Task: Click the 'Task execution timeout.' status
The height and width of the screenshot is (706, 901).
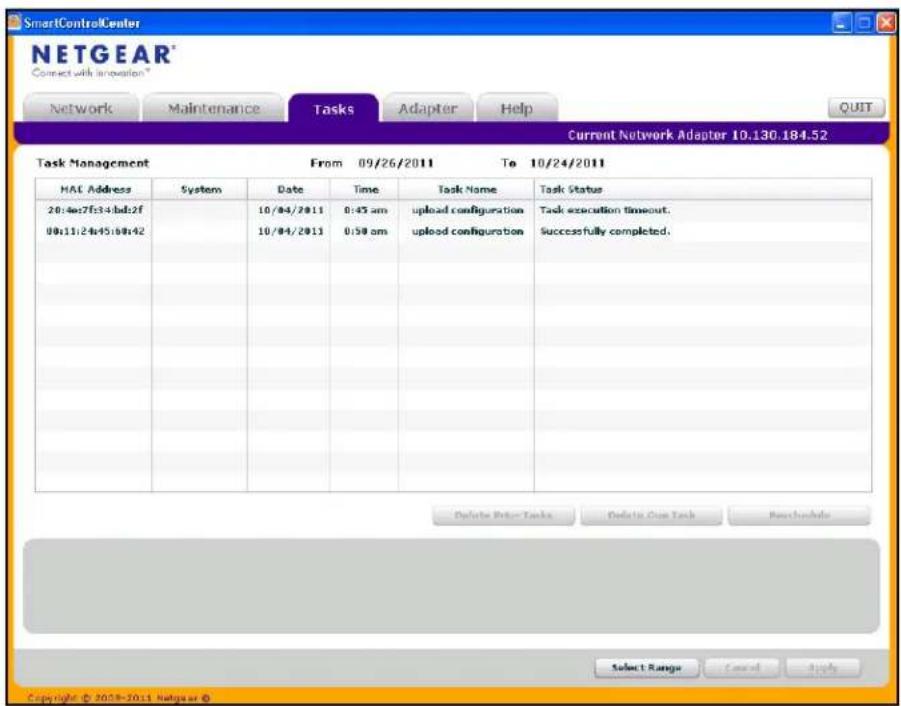Action: 604,210
